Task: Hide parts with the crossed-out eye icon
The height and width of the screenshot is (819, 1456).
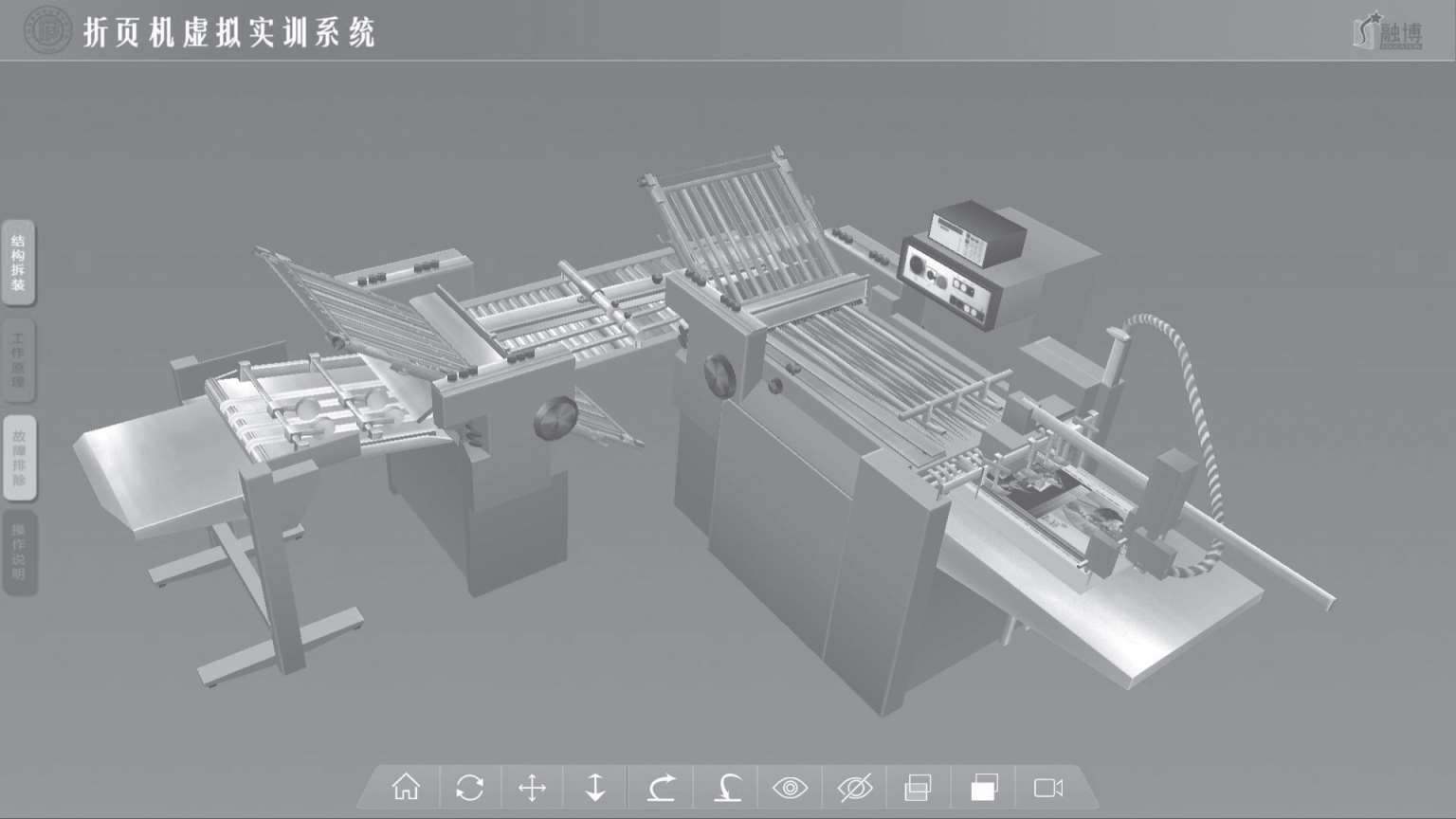Action: click(x=855, y=788)
